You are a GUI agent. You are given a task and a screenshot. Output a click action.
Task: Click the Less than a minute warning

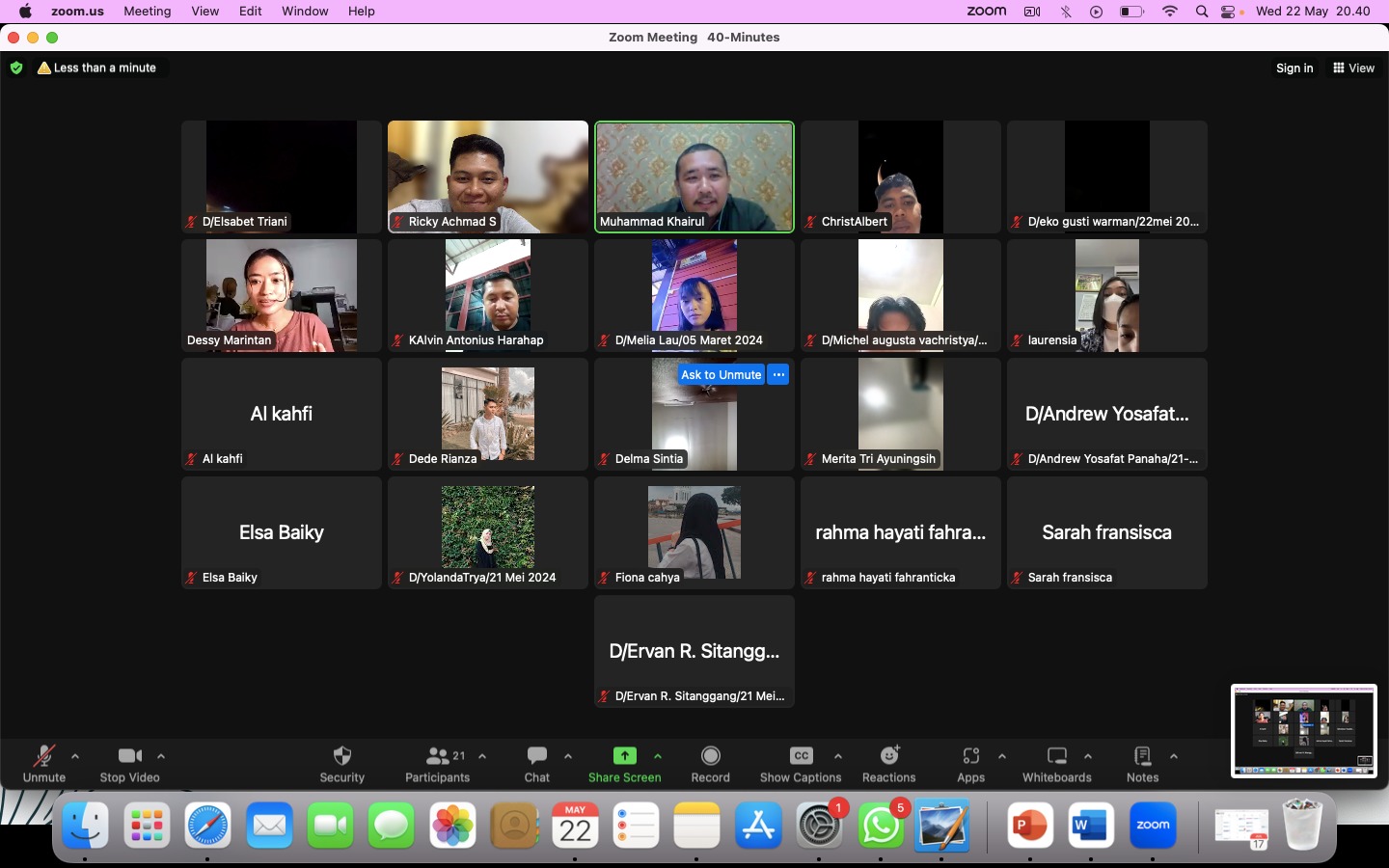click(x=96, y=68)
